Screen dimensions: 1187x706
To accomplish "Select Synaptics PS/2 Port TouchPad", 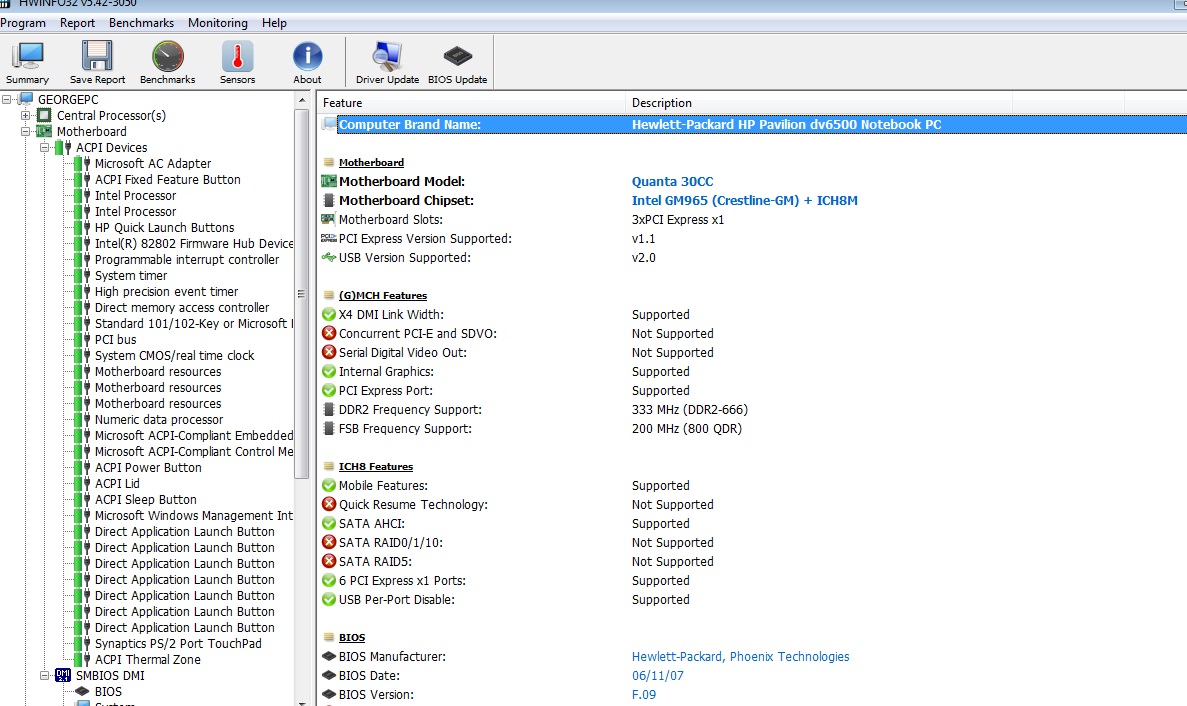I will coord(178,643).
